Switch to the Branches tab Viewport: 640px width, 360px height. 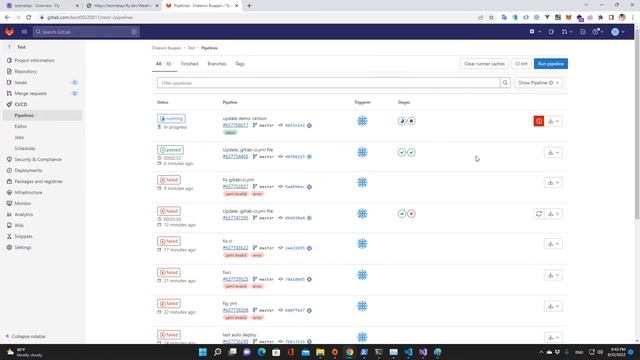click(217, 64)
